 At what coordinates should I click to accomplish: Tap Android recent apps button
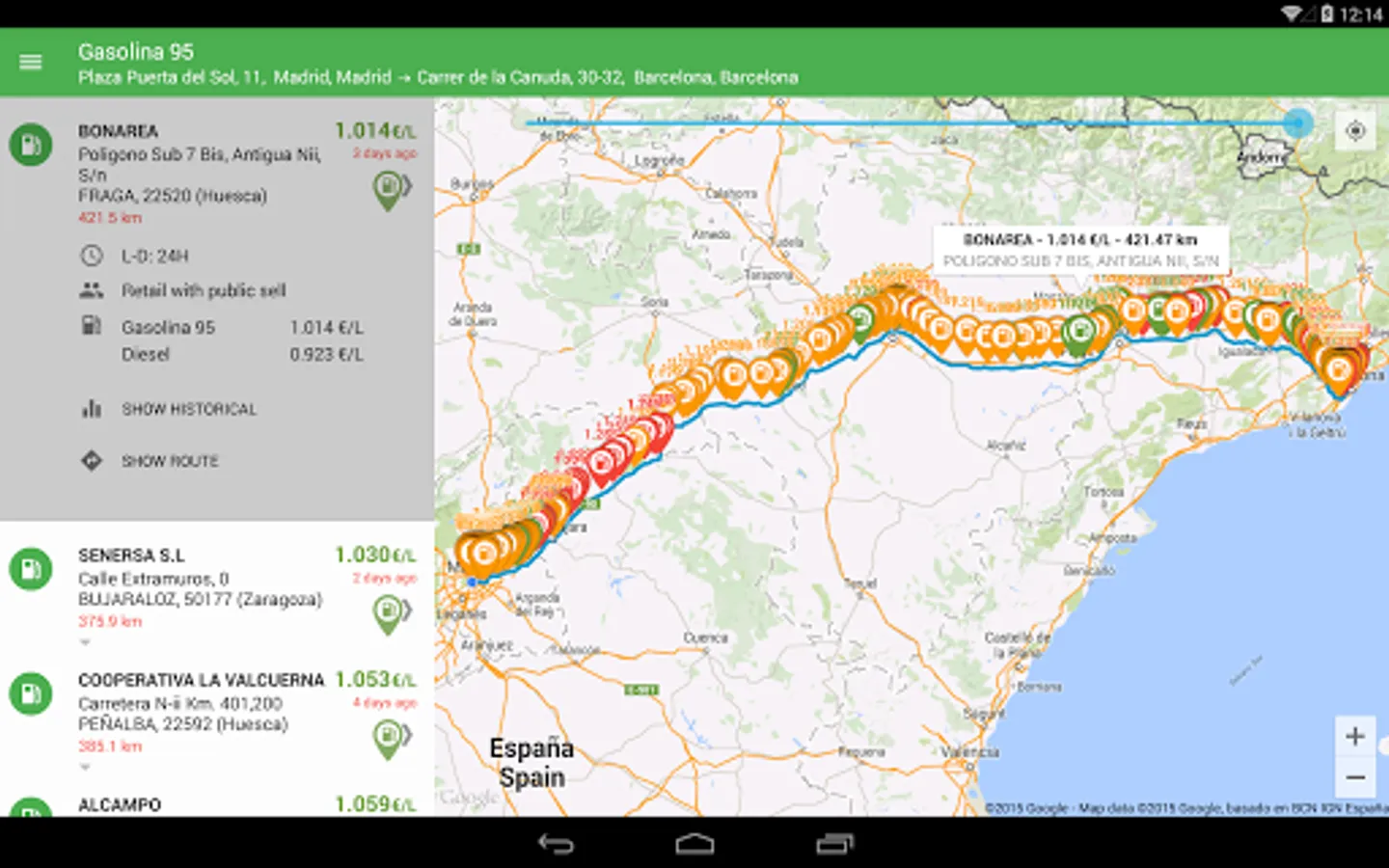click(x=834, y=844)
